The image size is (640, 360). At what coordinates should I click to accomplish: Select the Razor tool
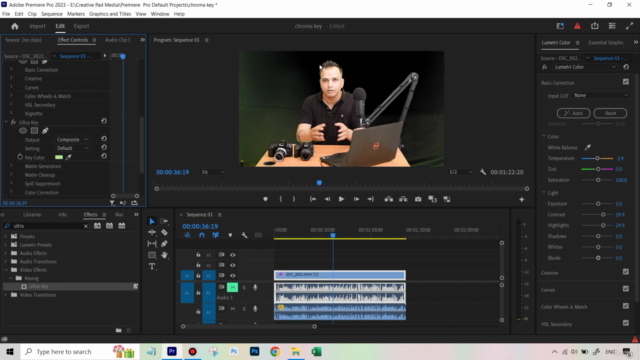click(164, 232)
